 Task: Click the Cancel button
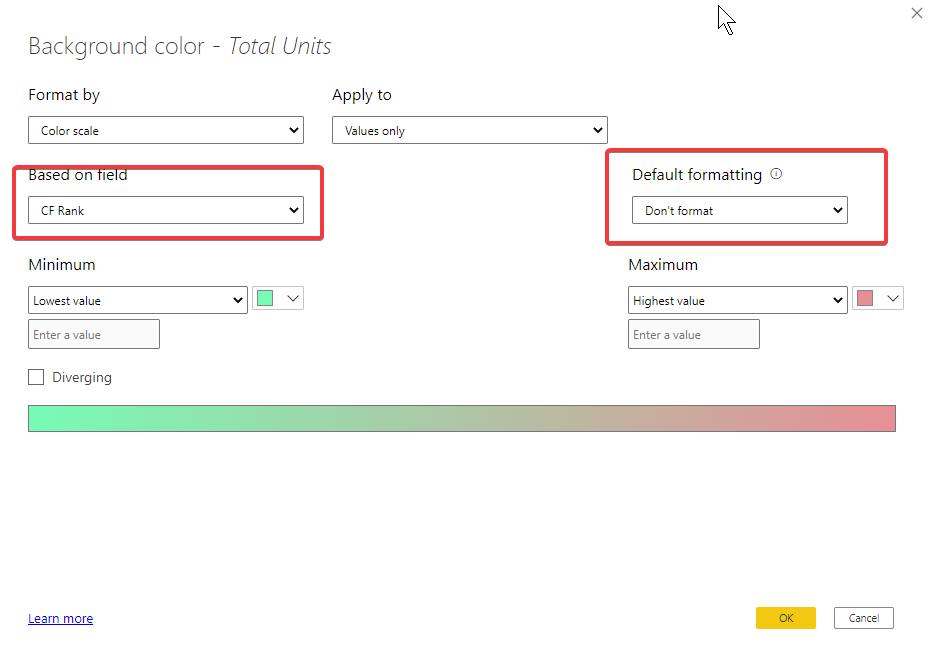point(864,618)
